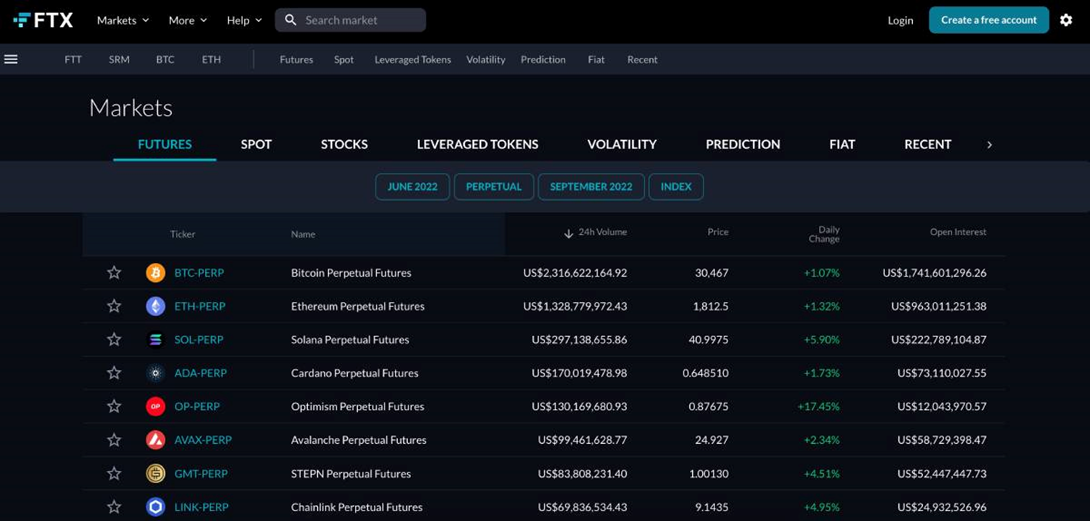Sort the table by the Daily Change column

point(824,234)
